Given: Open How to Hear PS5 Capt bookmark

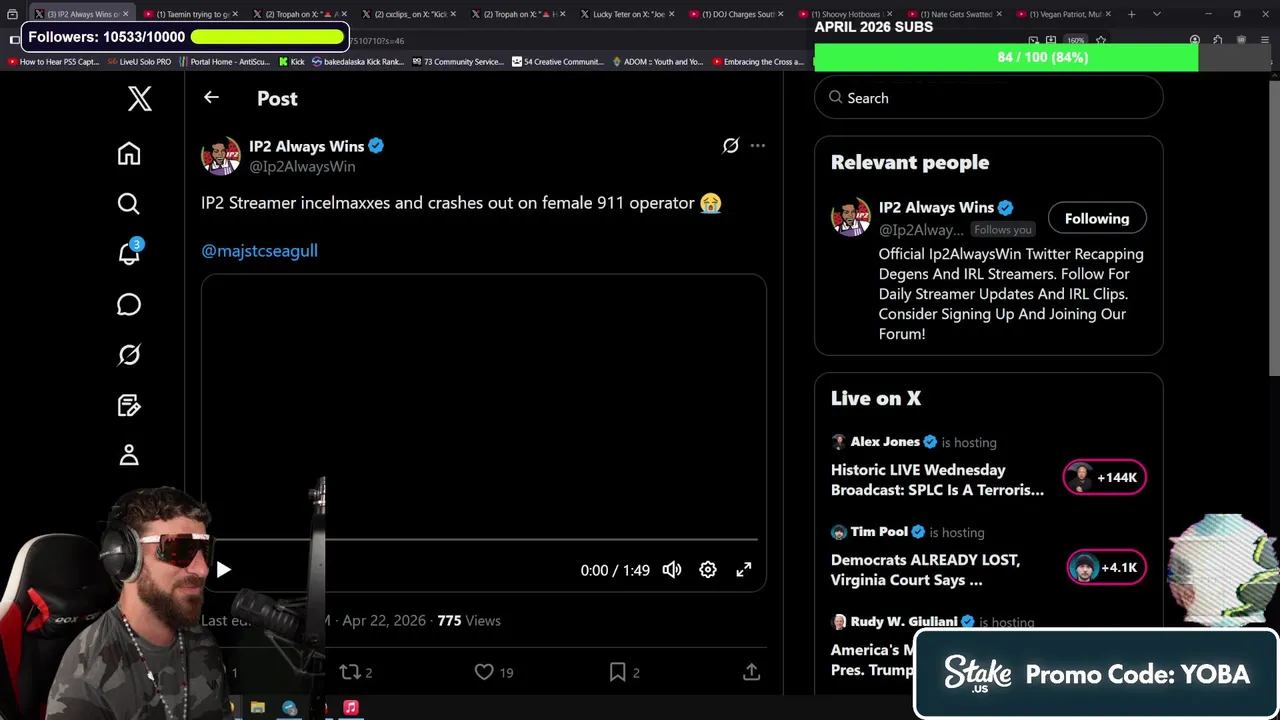Looking at the screenshot, I should click(53, 62).
